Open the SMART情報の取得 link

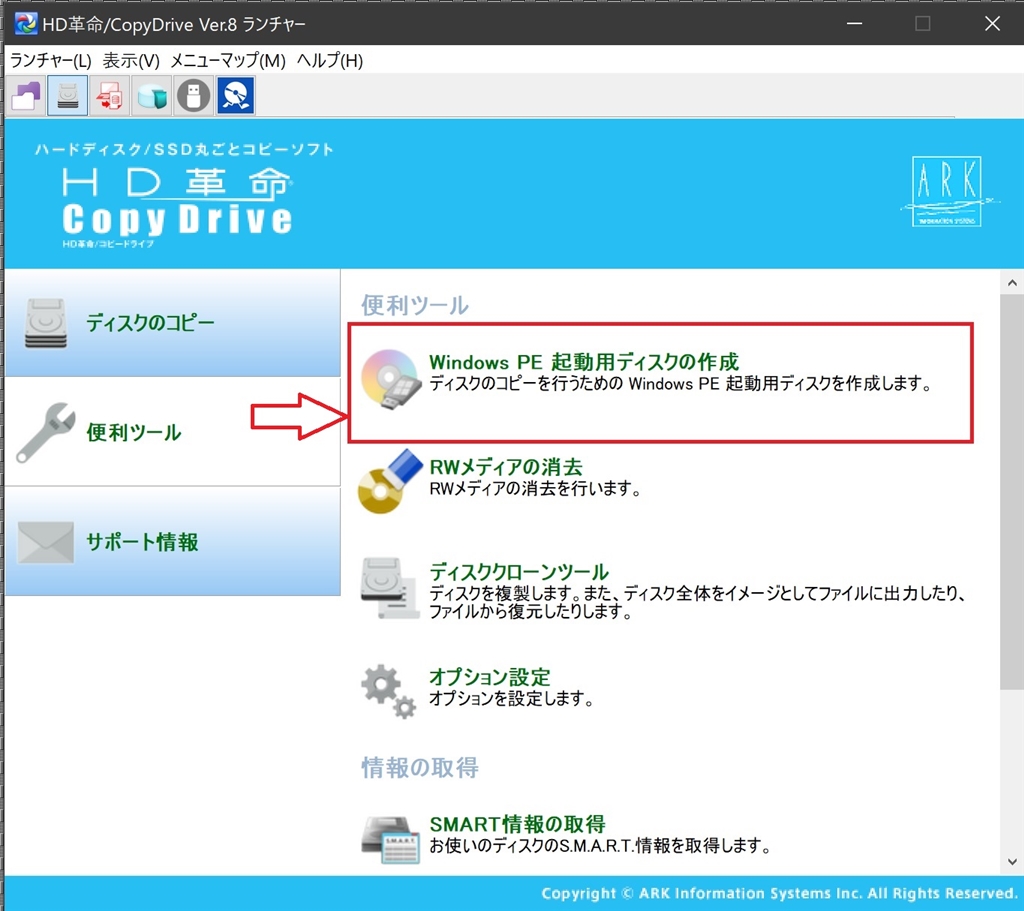(517, 824)
